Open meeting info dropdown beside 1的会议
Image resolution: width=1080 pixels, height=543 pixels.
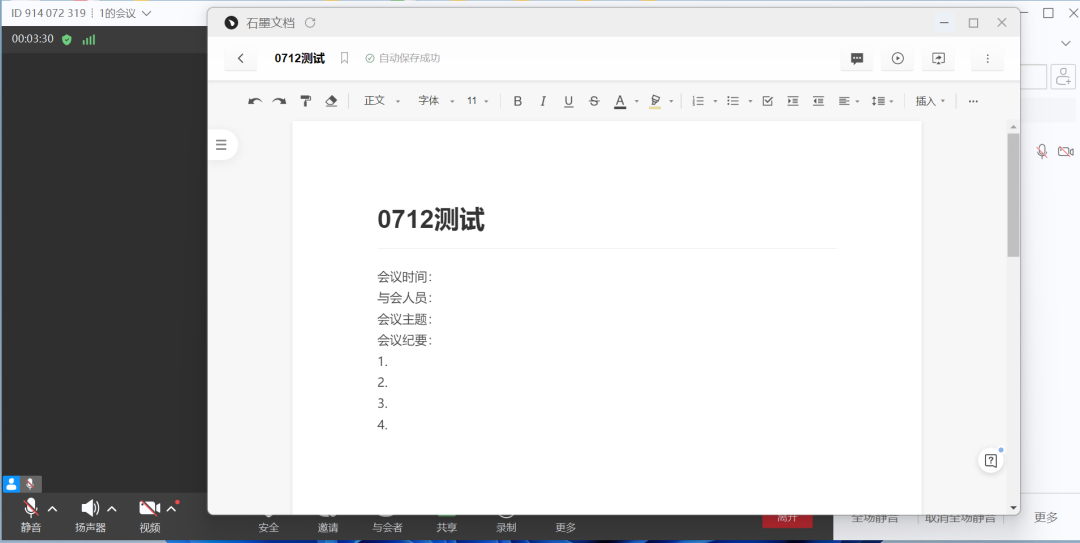coord(145,13)
